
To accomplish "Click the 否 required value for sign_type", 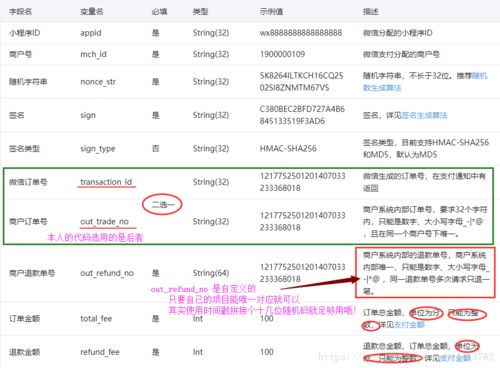I will [x=155, y=149].
